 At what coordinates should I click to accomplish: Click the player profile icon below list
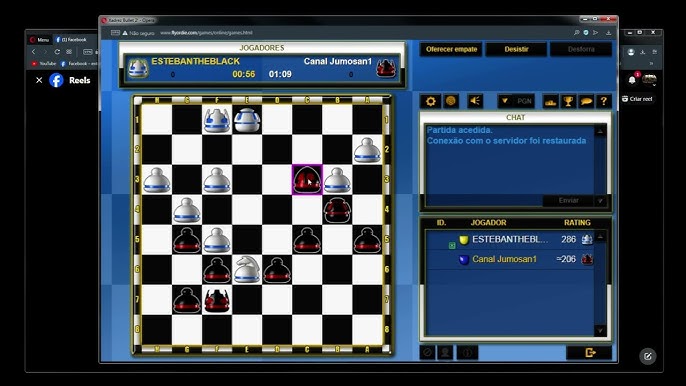click(445, 352)
